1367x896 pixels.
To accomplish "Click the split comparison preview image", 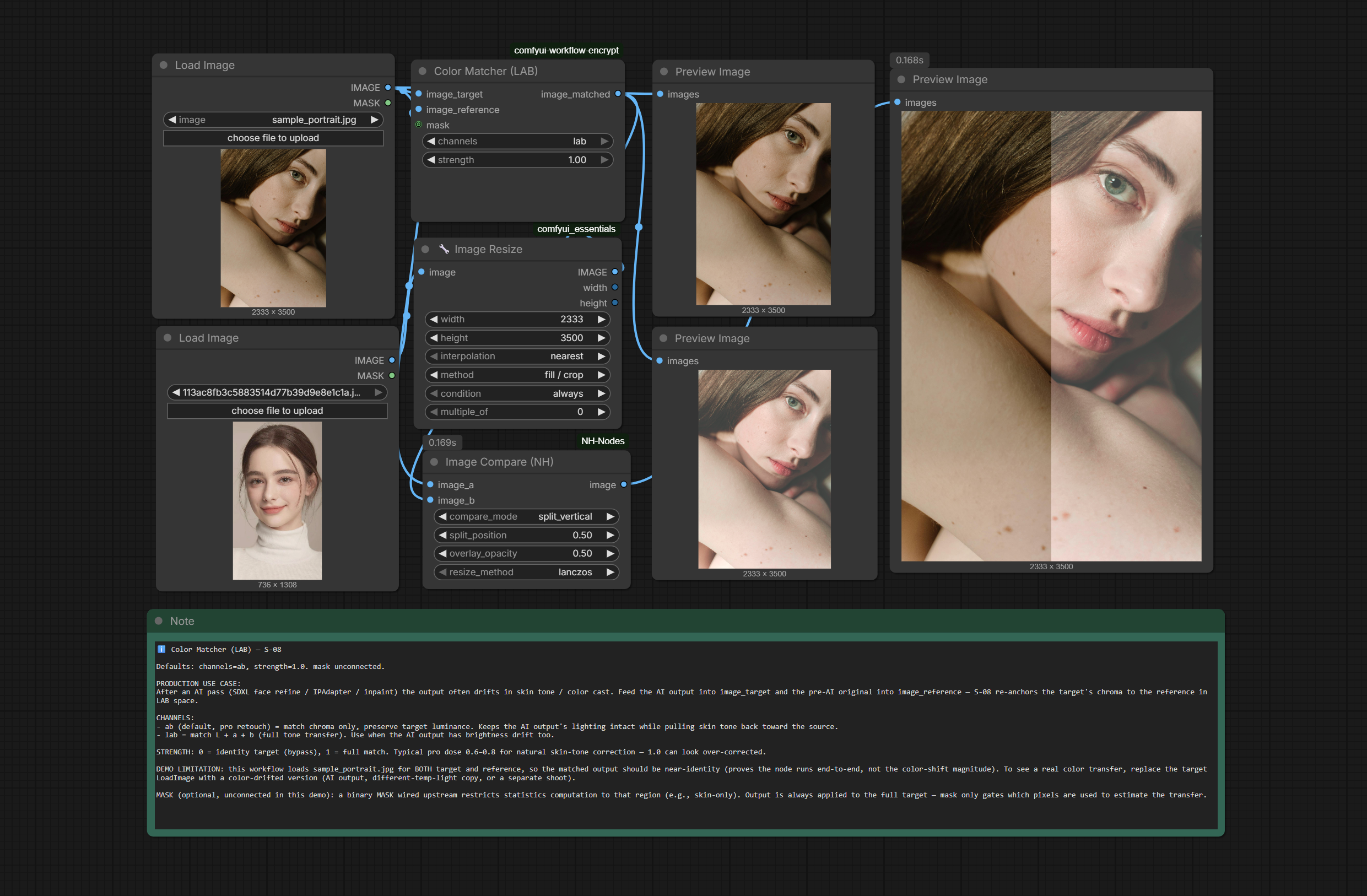I will click(1051, 336).
